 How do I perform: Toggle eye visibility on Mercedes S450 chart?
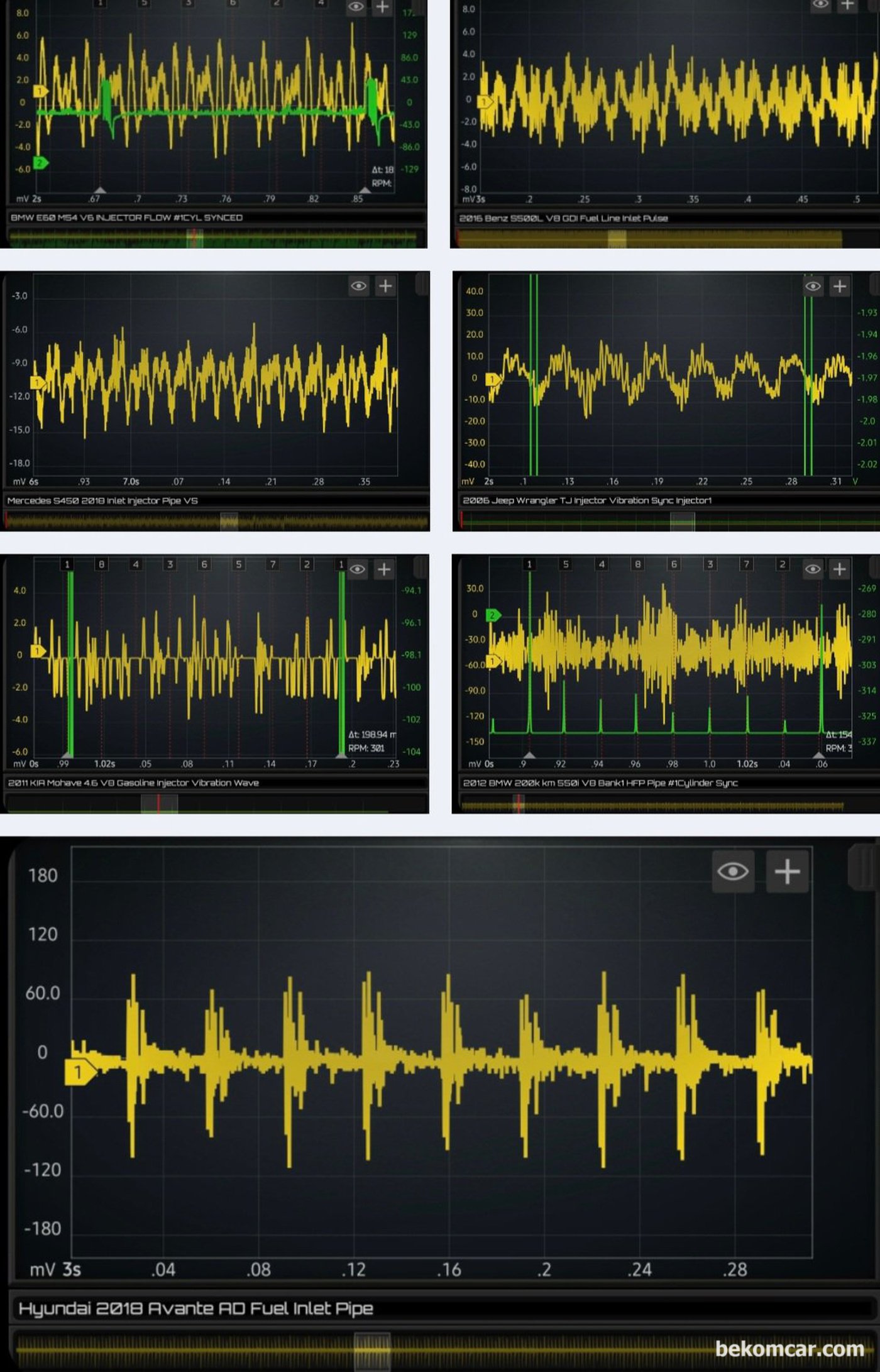point(358,286)
